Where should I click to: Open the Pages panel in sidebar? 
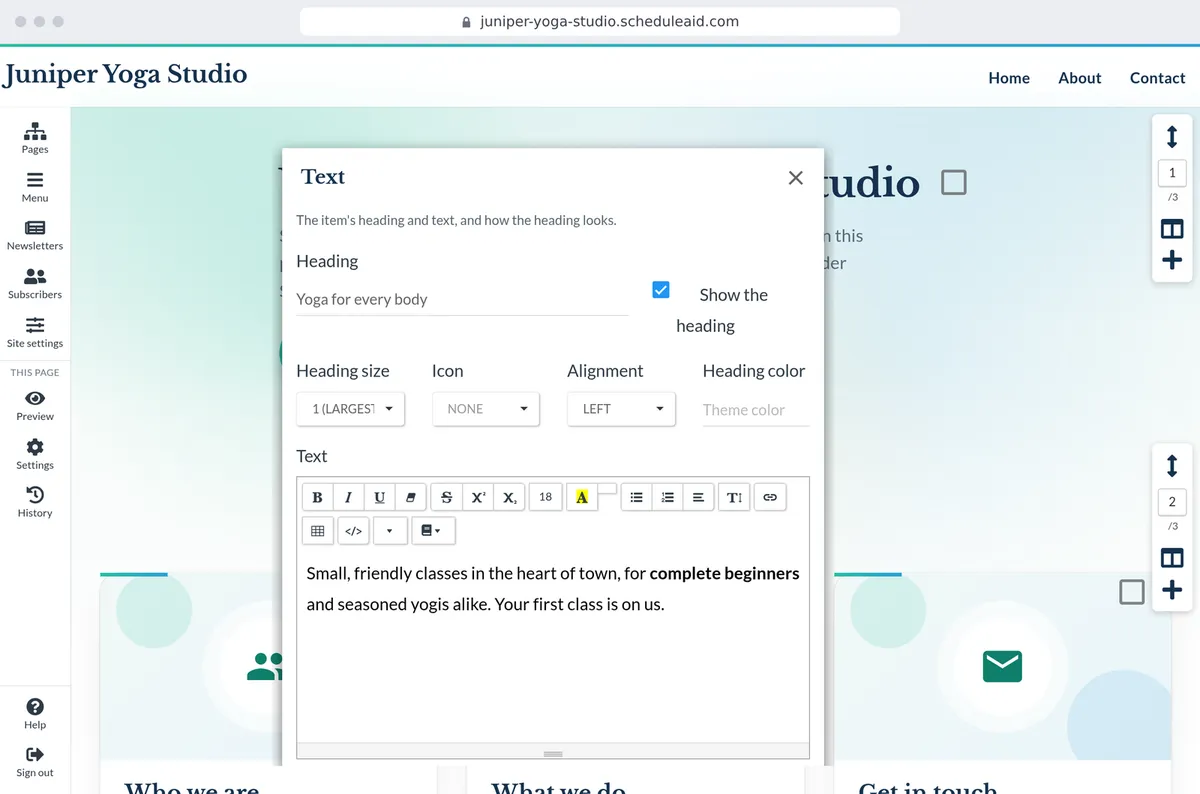35,138
